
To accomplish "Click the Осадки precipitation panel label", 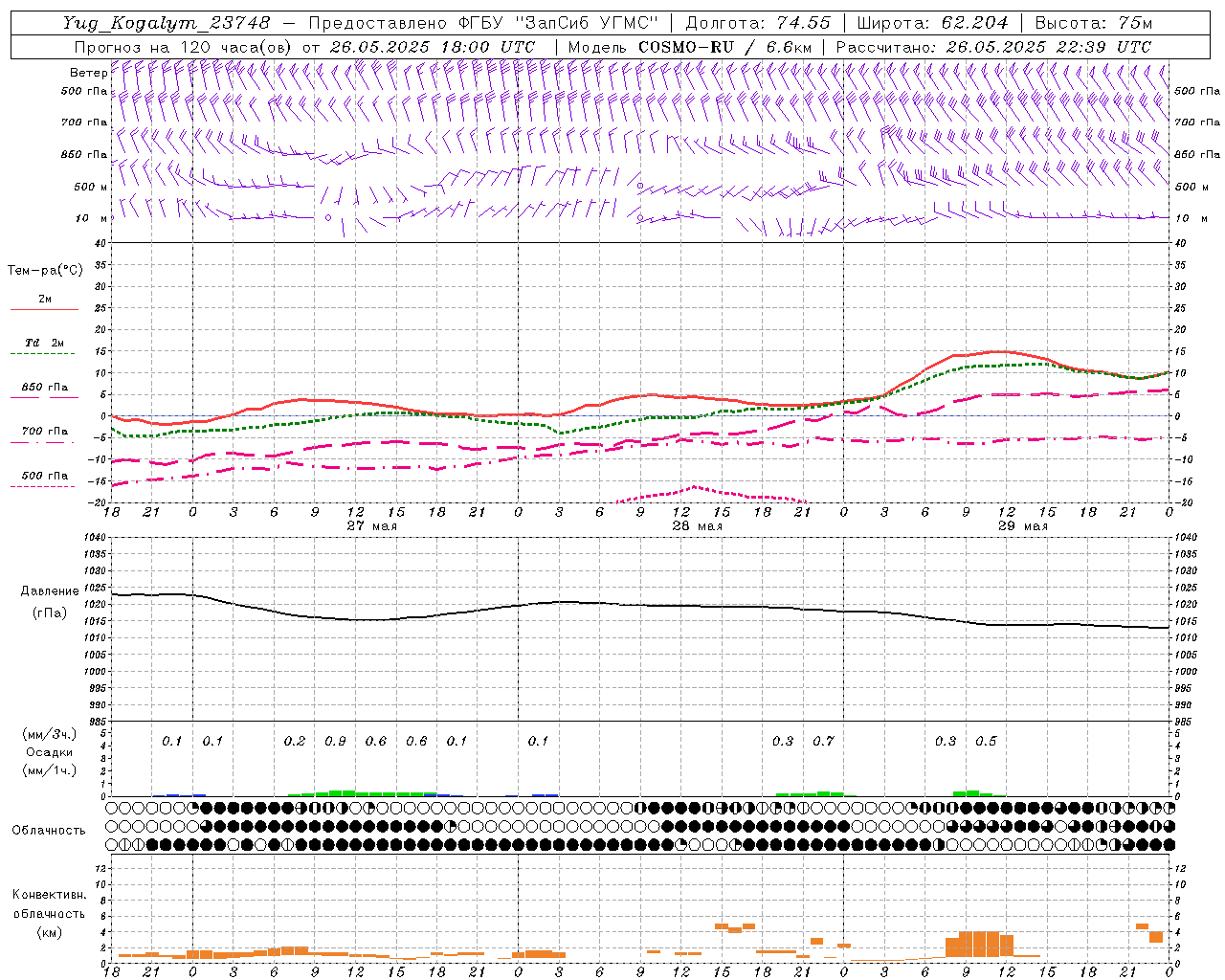I will [x=49, y=752].
